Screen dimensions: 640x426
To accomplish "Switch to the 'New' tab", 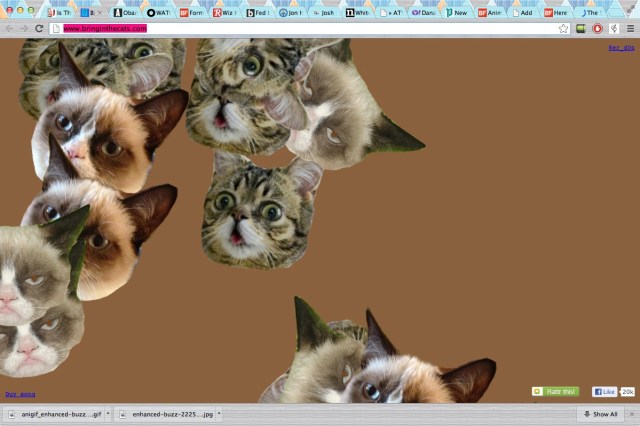I will click(x=456, y=13).
